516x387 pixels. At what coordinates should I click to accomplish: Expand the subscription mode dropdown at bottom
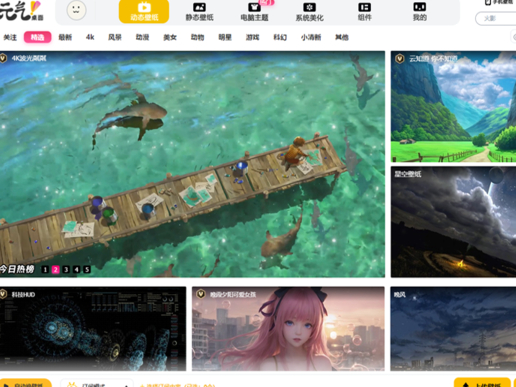pyautogui.click(x=97, y=384)
